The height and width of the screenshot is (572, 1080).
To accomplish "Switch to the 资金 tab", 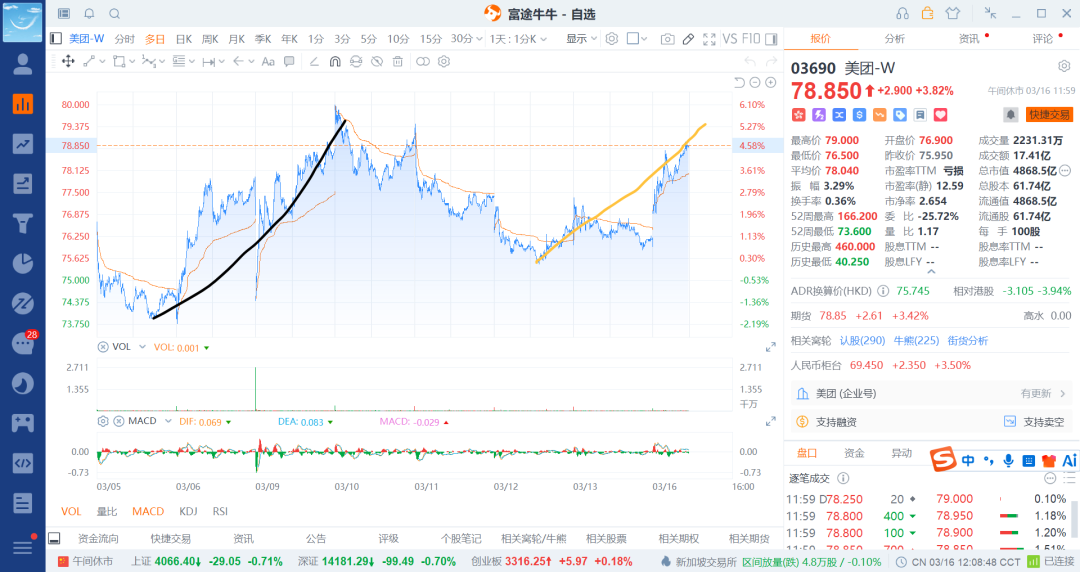I will 854,453.
